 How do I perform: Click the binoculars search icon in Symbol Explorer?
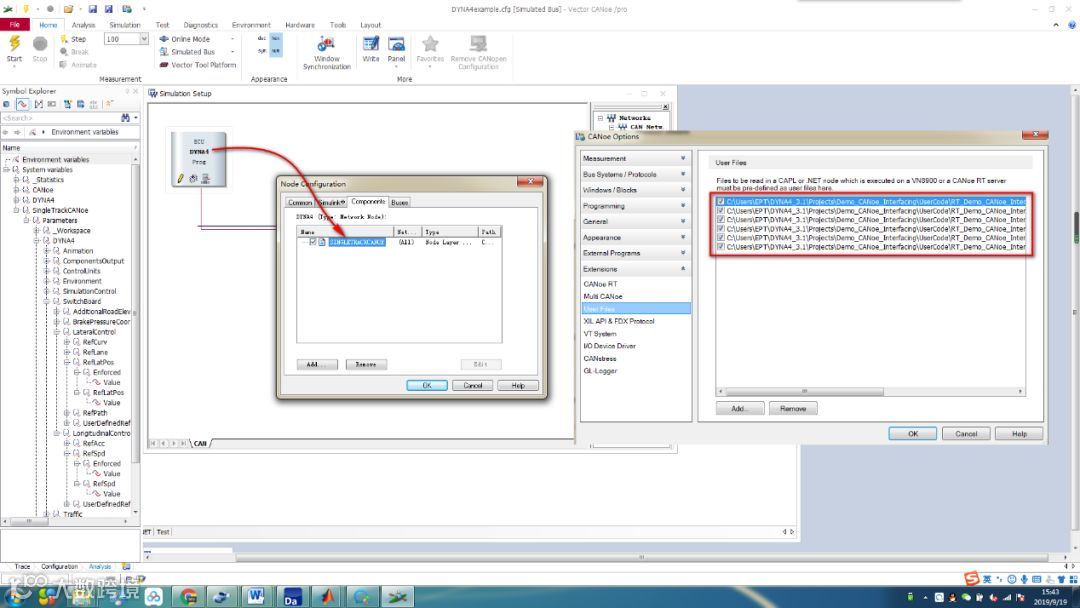125,118
